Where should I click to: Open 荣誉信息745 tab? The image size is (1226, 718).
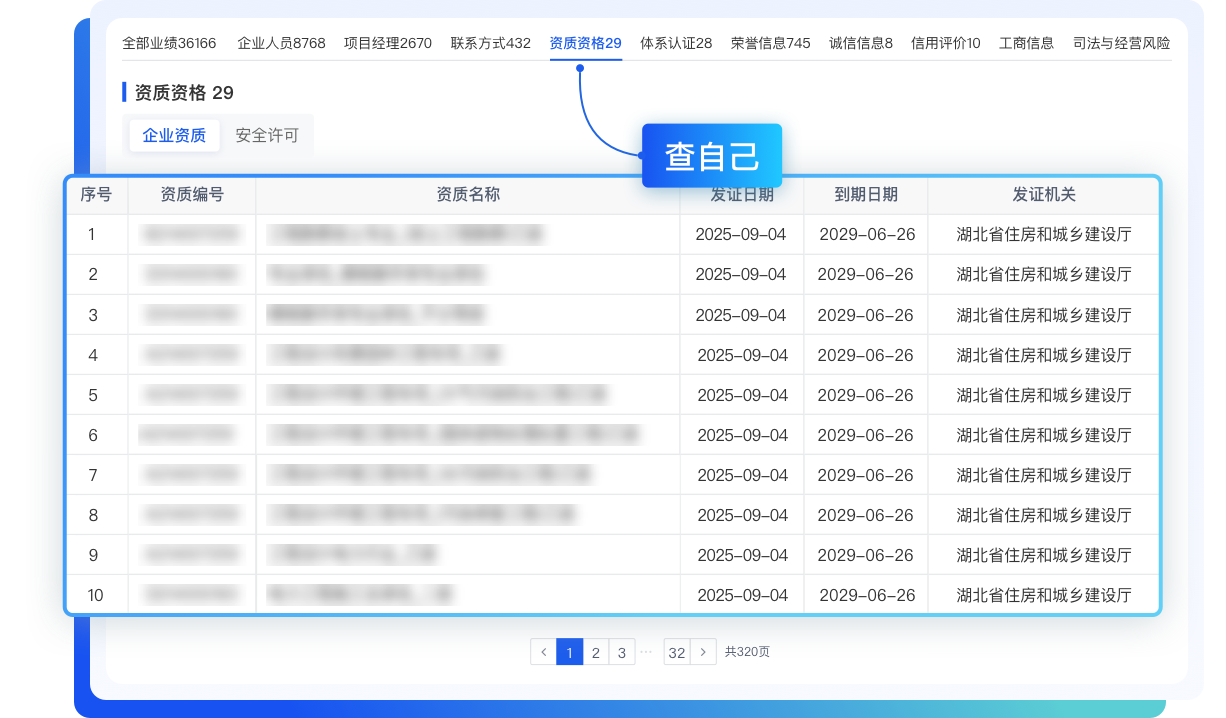(x=770, y=43)
